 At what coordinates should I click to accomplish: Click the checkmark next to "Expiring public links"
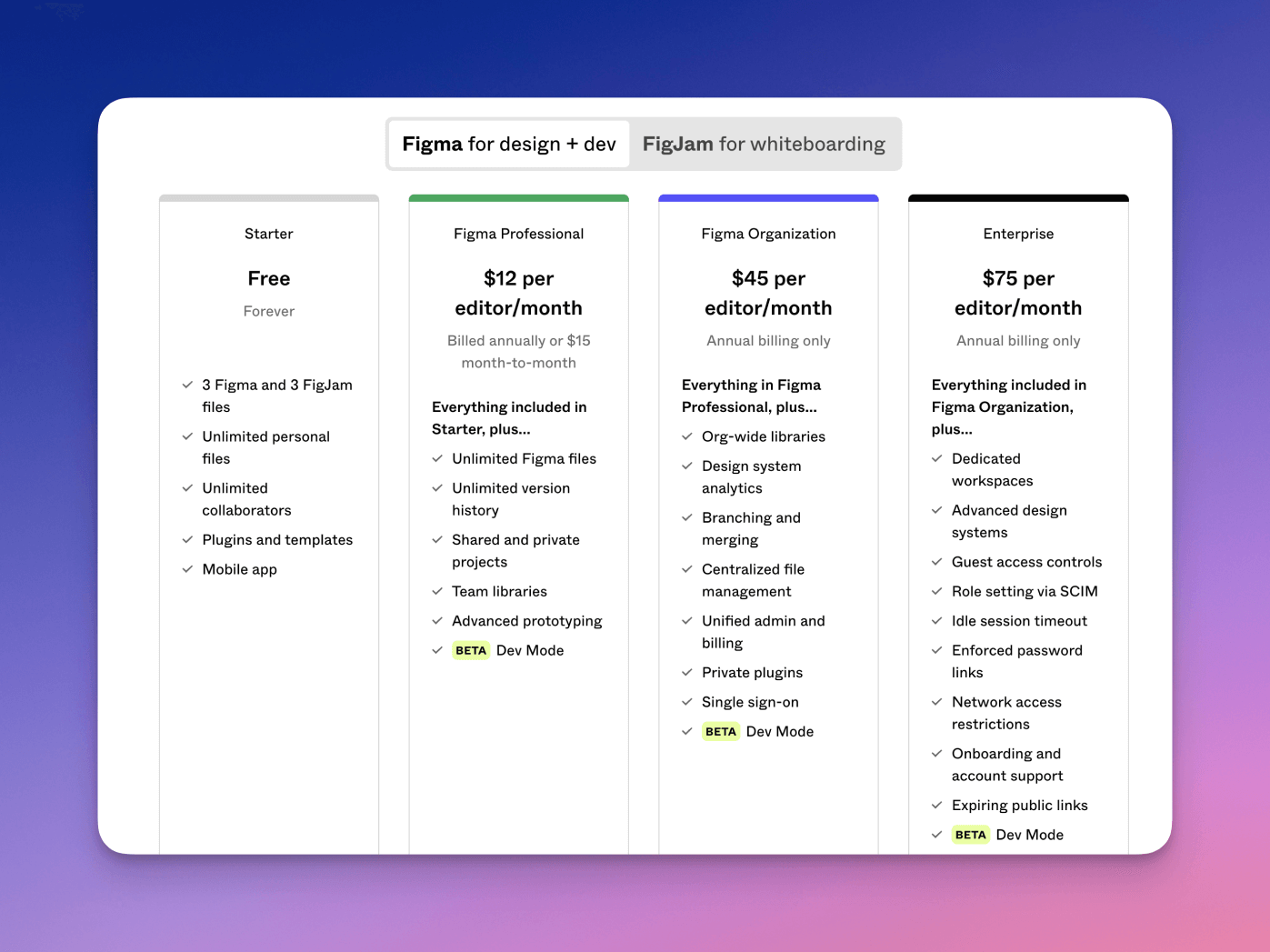[x=937, y=805]
